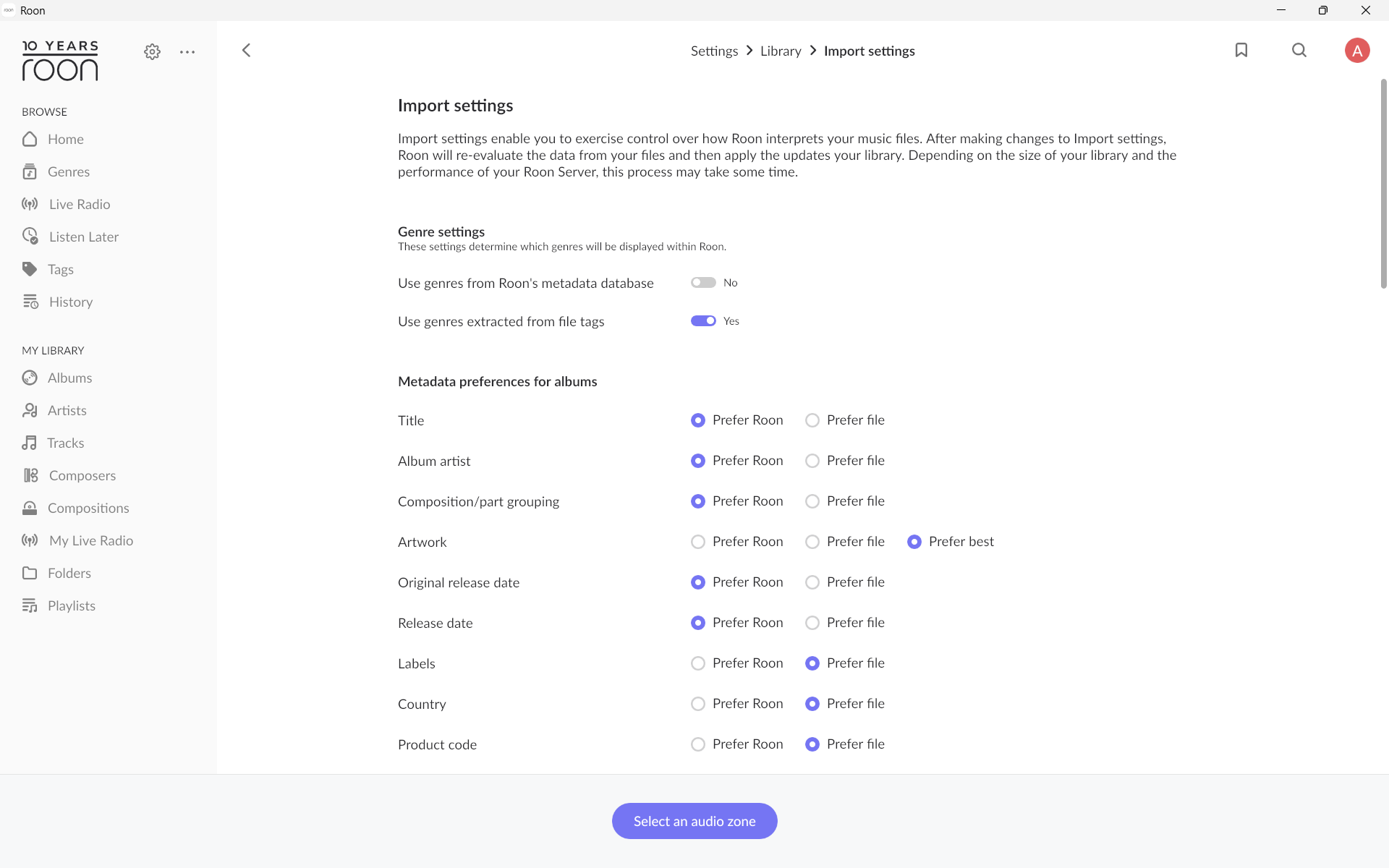Open the search magnifier icon
This screenshot has width=1389, height=868.
[1299, 50]
